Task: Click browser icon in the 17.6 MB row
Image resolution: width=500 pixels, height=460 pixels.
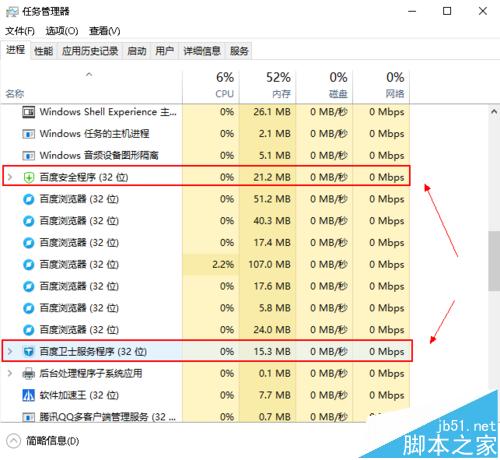Action: (29, 286)
